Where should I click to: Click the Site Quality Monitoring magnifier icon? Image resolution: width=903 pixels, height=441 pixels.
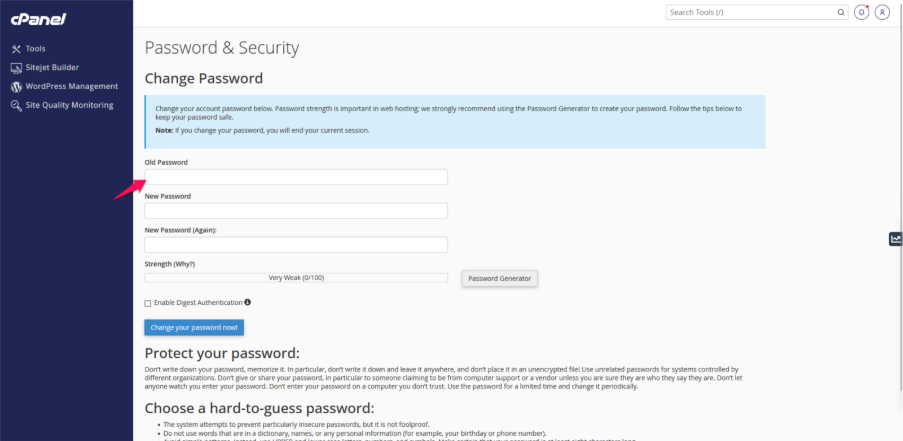coord(16,106)
